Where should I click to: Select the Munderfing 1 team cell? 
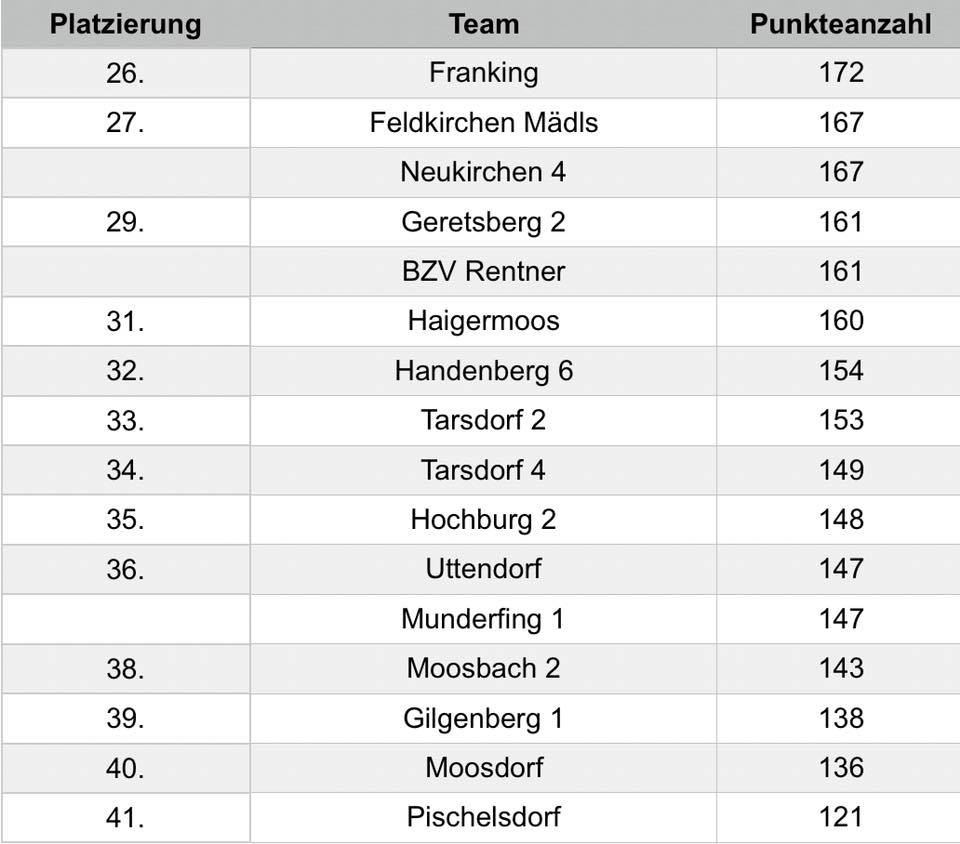coord(484,619)
